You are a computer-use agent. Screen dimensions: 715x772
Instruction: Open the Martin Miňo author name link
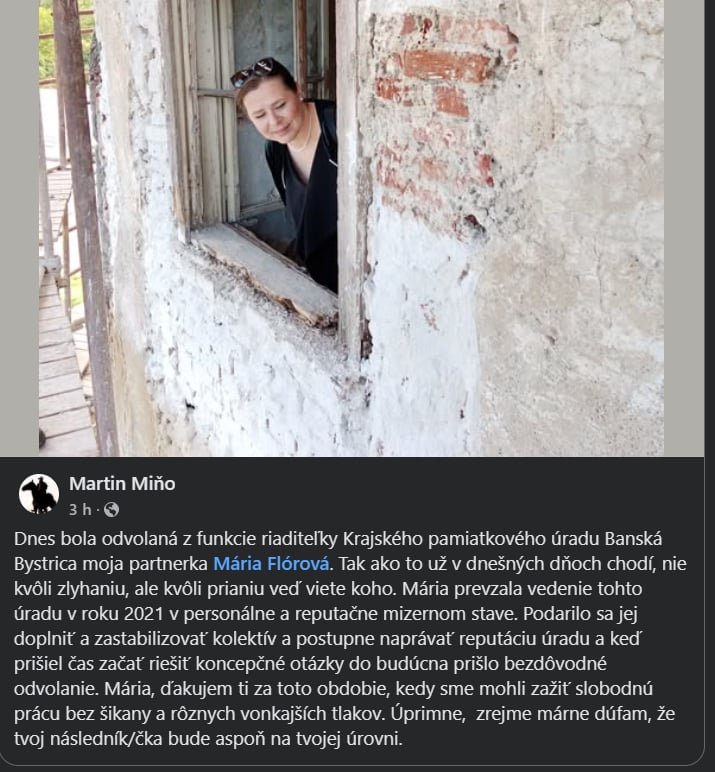[x=122, y=483]
